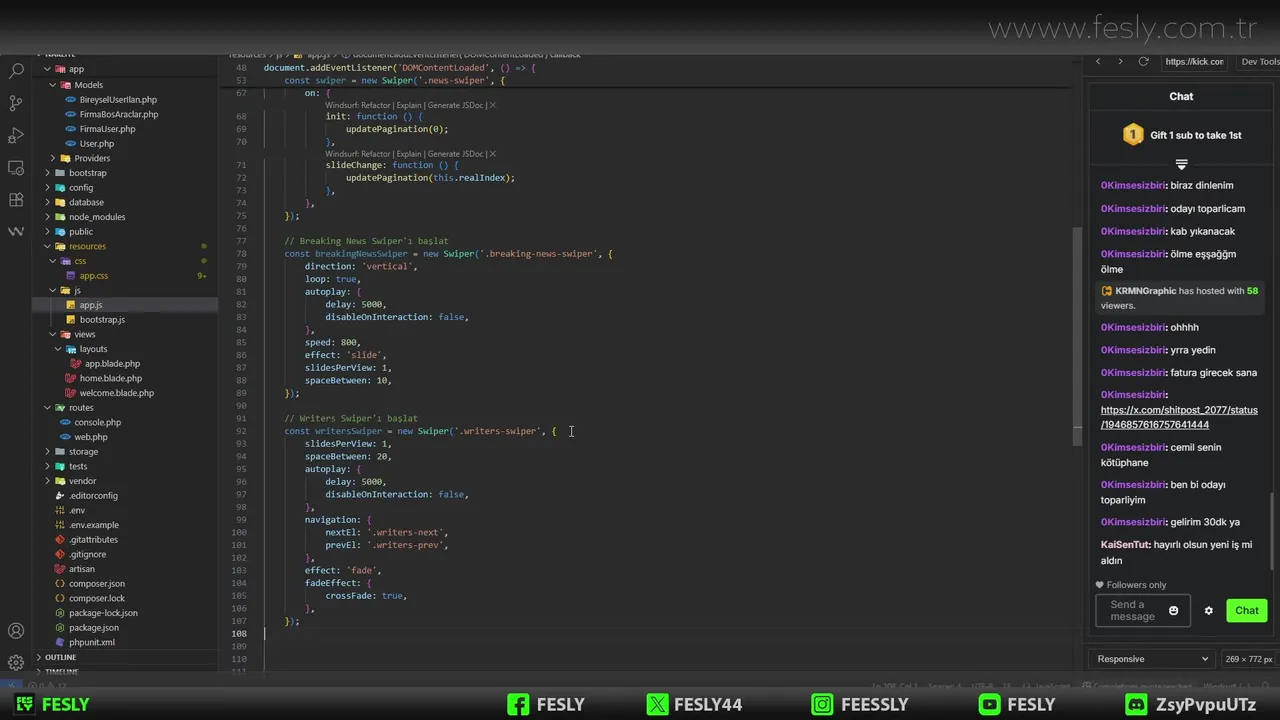Open User.php in Models

point(97,144)
